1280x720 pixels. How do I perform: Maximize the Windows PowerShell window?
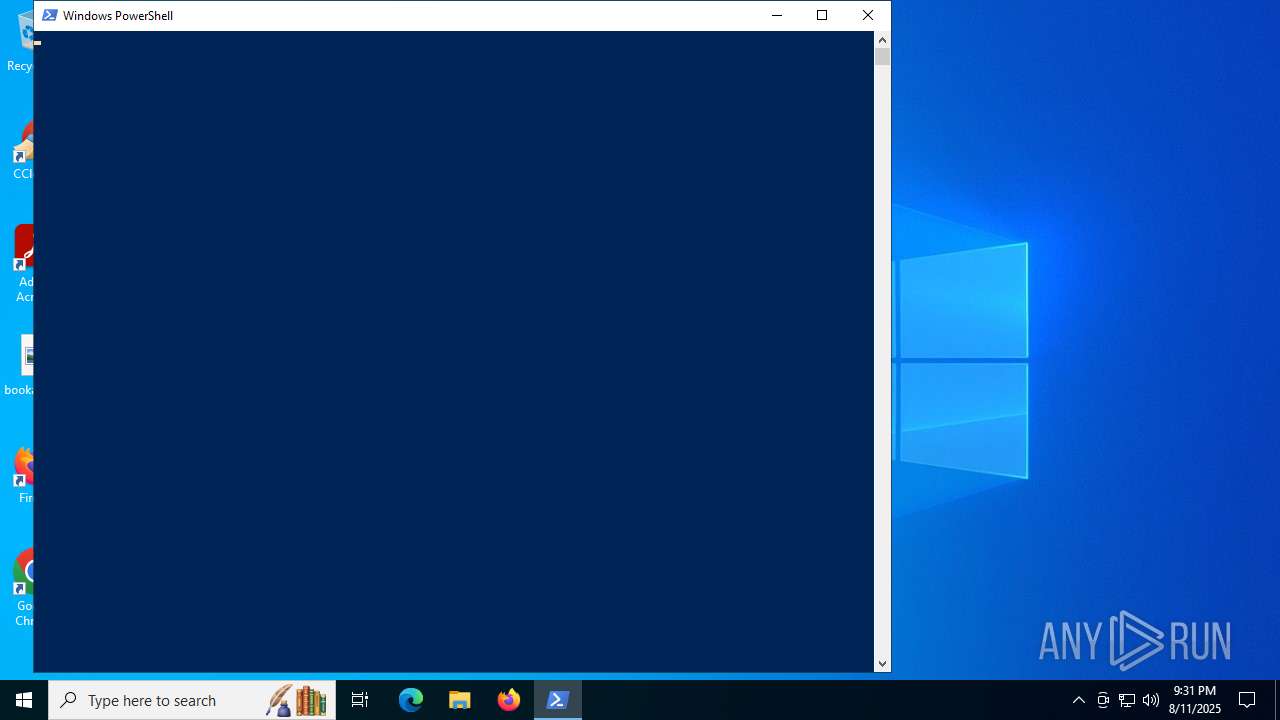coord(822,15)
